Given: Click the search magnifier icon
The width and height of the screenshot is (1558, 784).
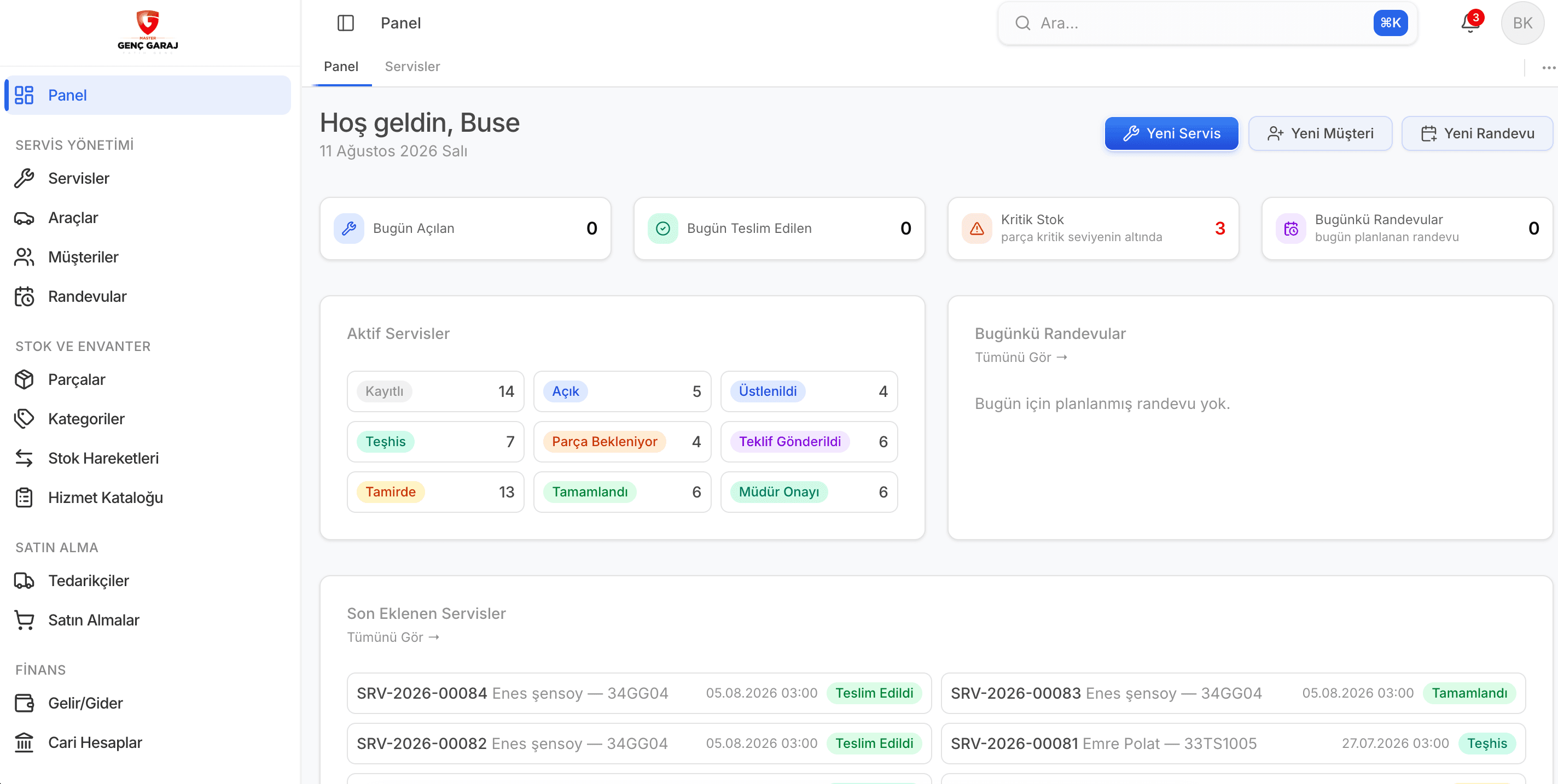Looking at the screenshot, I should tap(1023, 23).
